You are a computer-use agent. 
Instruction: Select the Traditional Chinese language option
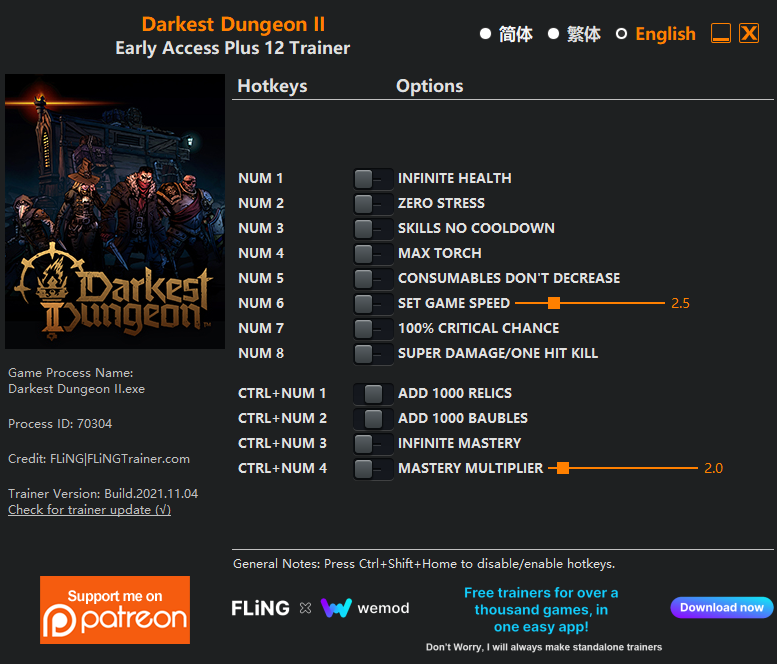(x=574, y=34)
